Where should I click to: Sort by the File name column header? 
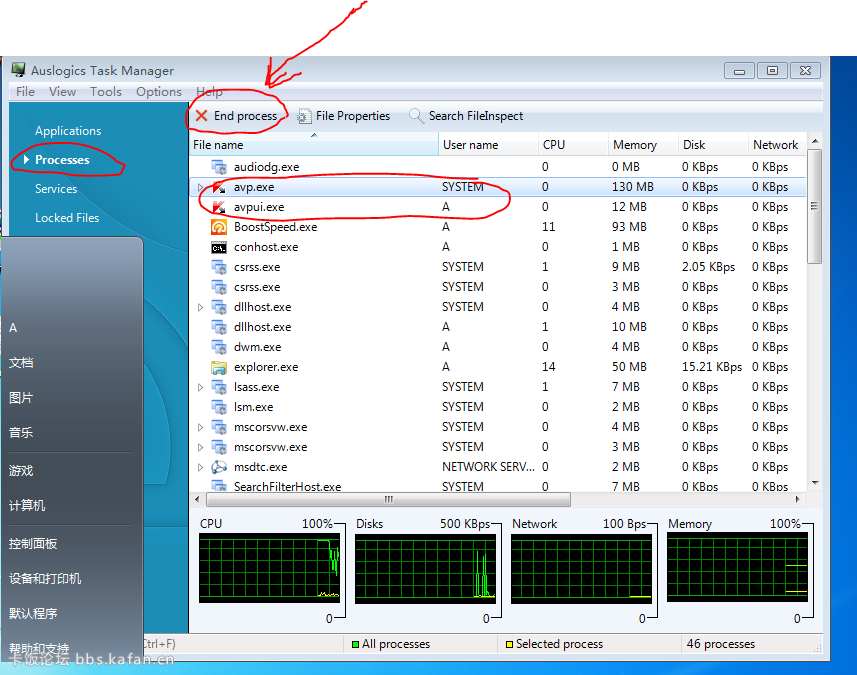pyautogui.click(x=314, y=145)
